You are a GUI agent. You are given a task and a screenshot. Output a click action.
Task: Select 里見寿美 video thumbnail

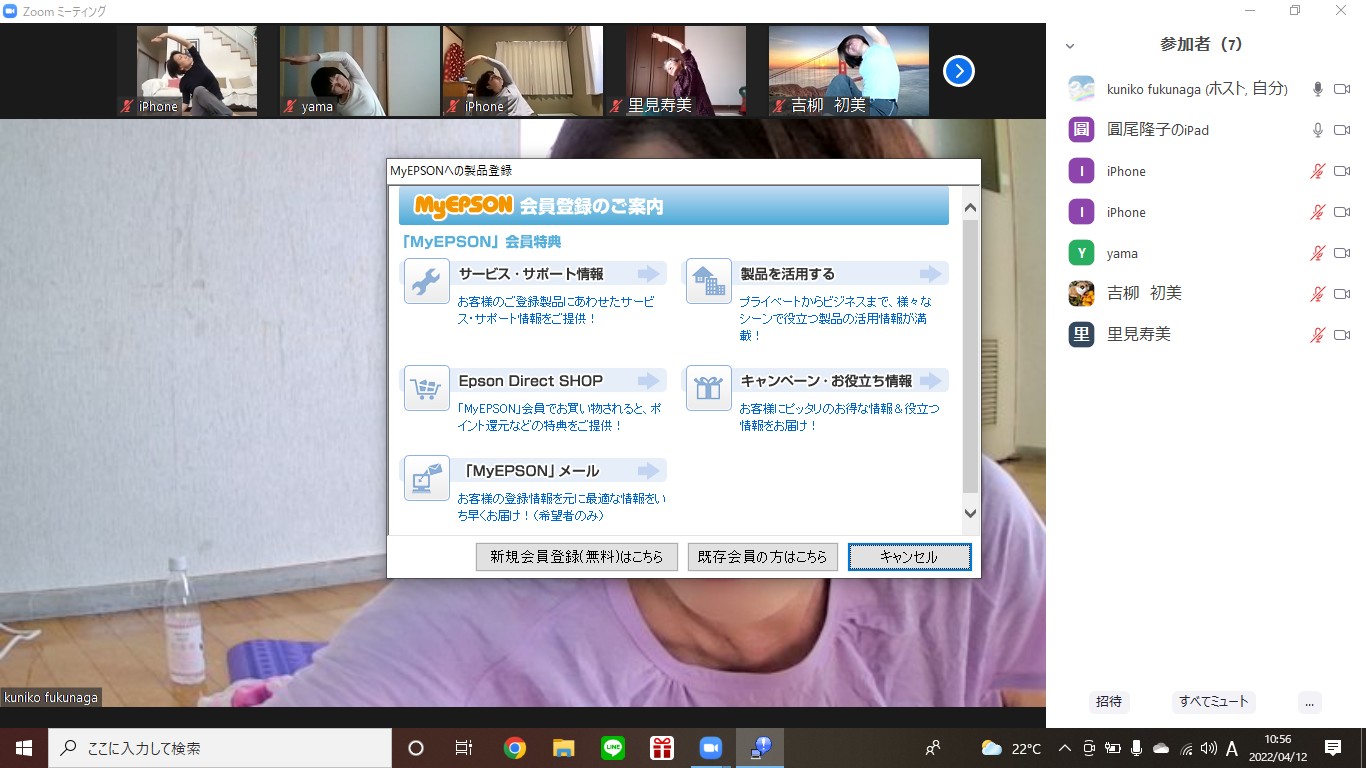point(686,71)
